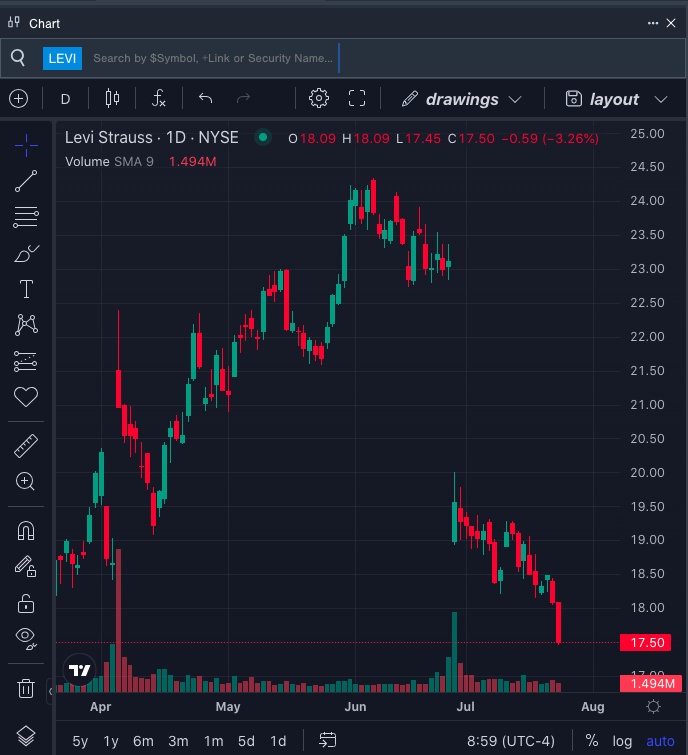The width and height of the screenshot is (688, 755).
Task: Select the trend line drawing tool
Action: (x=26, y=181)
